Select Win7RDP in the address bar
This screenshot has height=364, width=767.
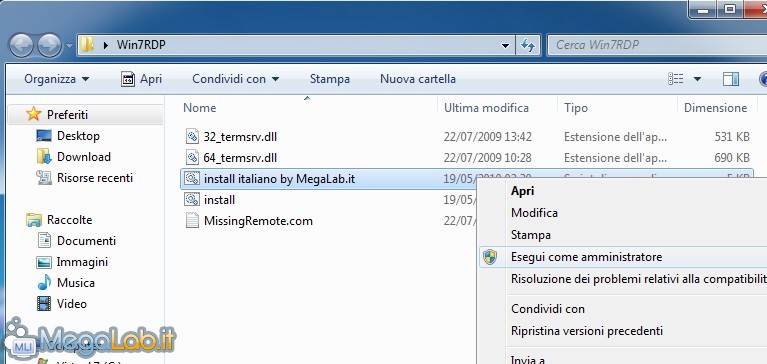click(141, 45)
